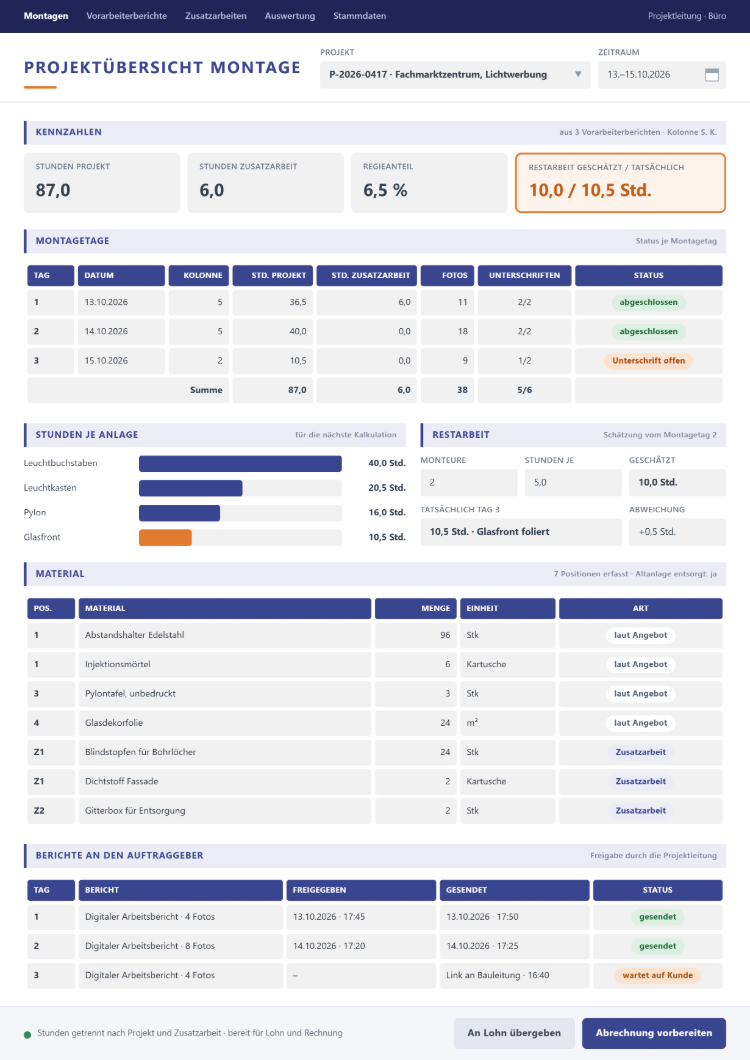
Task: Click the wartet auf Kunde status badge
Action: 657,975
